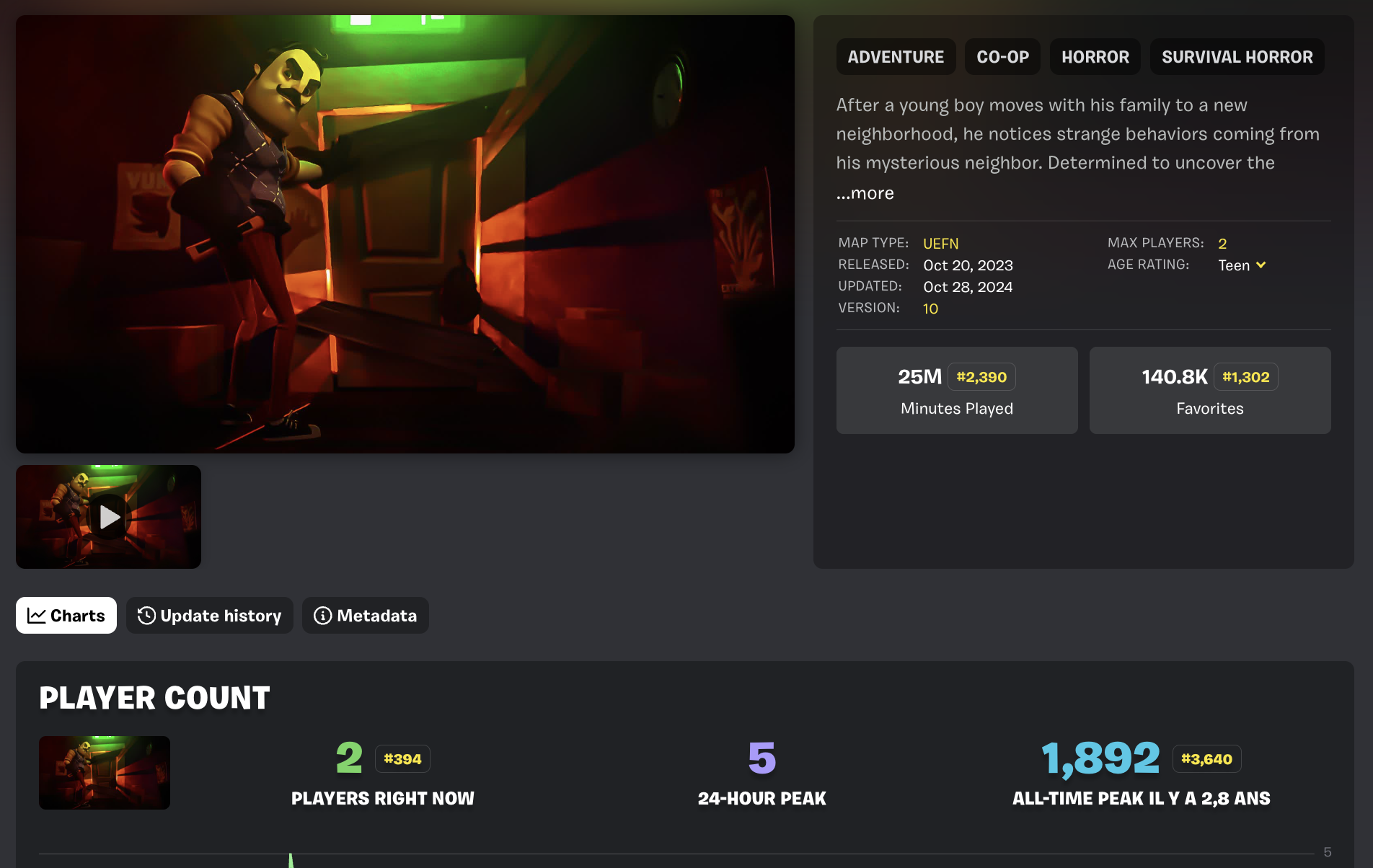Screen dimensions: 1373x868
Task: Click the #2,390 minutes played rank badge
Action: [x=981, y=377]
